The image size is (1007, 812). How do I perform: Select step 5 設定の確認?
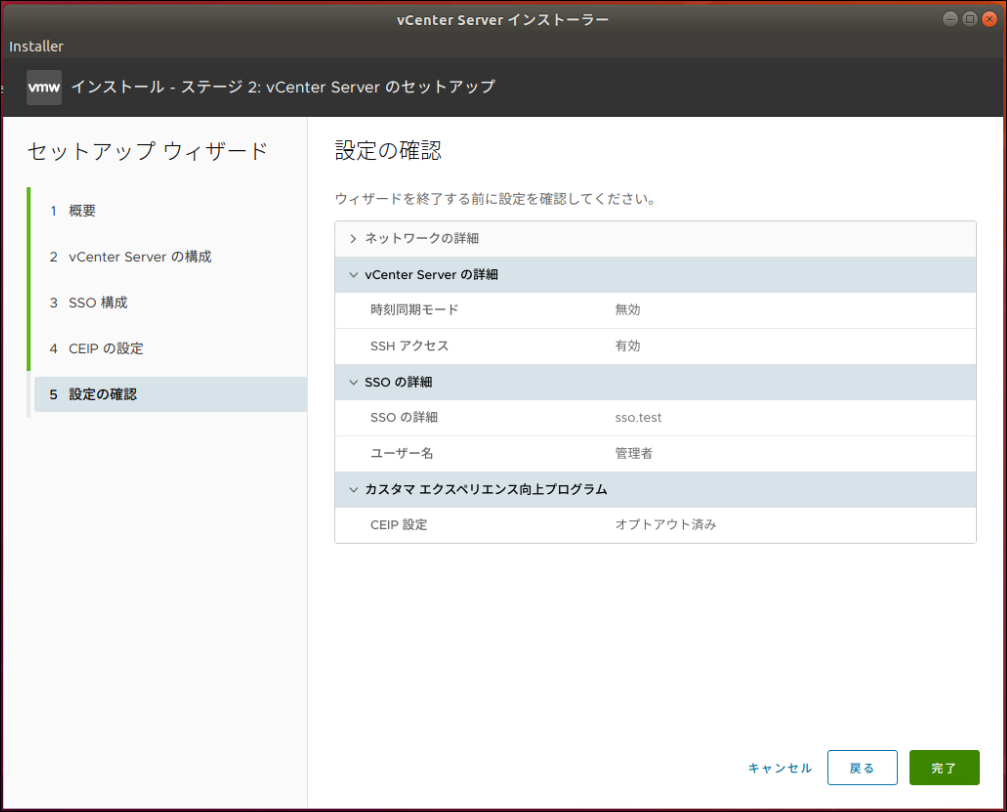(x=170, y=394)
